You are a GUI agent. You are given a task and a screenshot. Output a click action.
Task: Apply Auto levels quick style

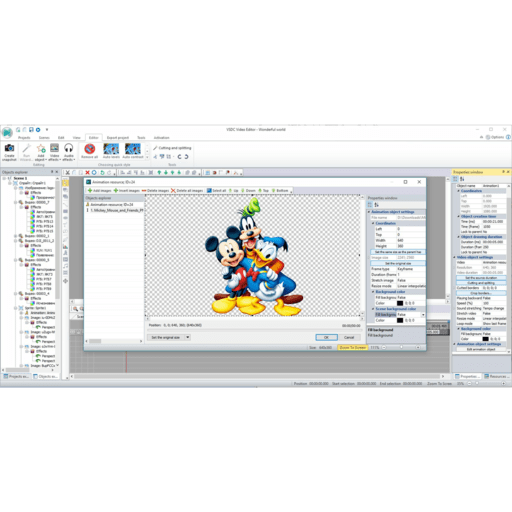pos(111,149)
